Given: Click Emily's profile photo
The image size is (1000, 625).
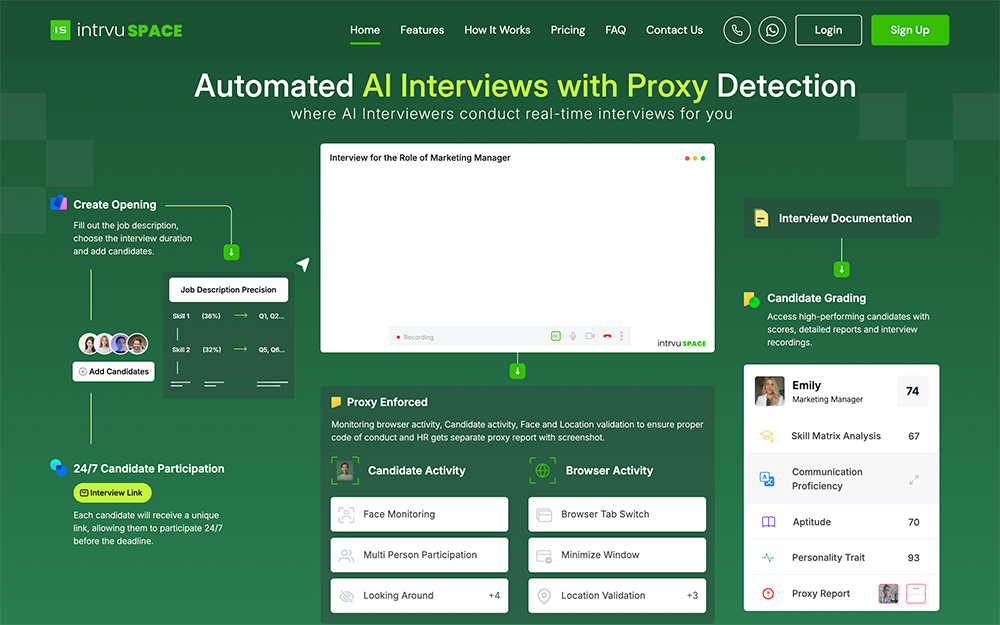Looking at the screenshot, I should [769, 391].
